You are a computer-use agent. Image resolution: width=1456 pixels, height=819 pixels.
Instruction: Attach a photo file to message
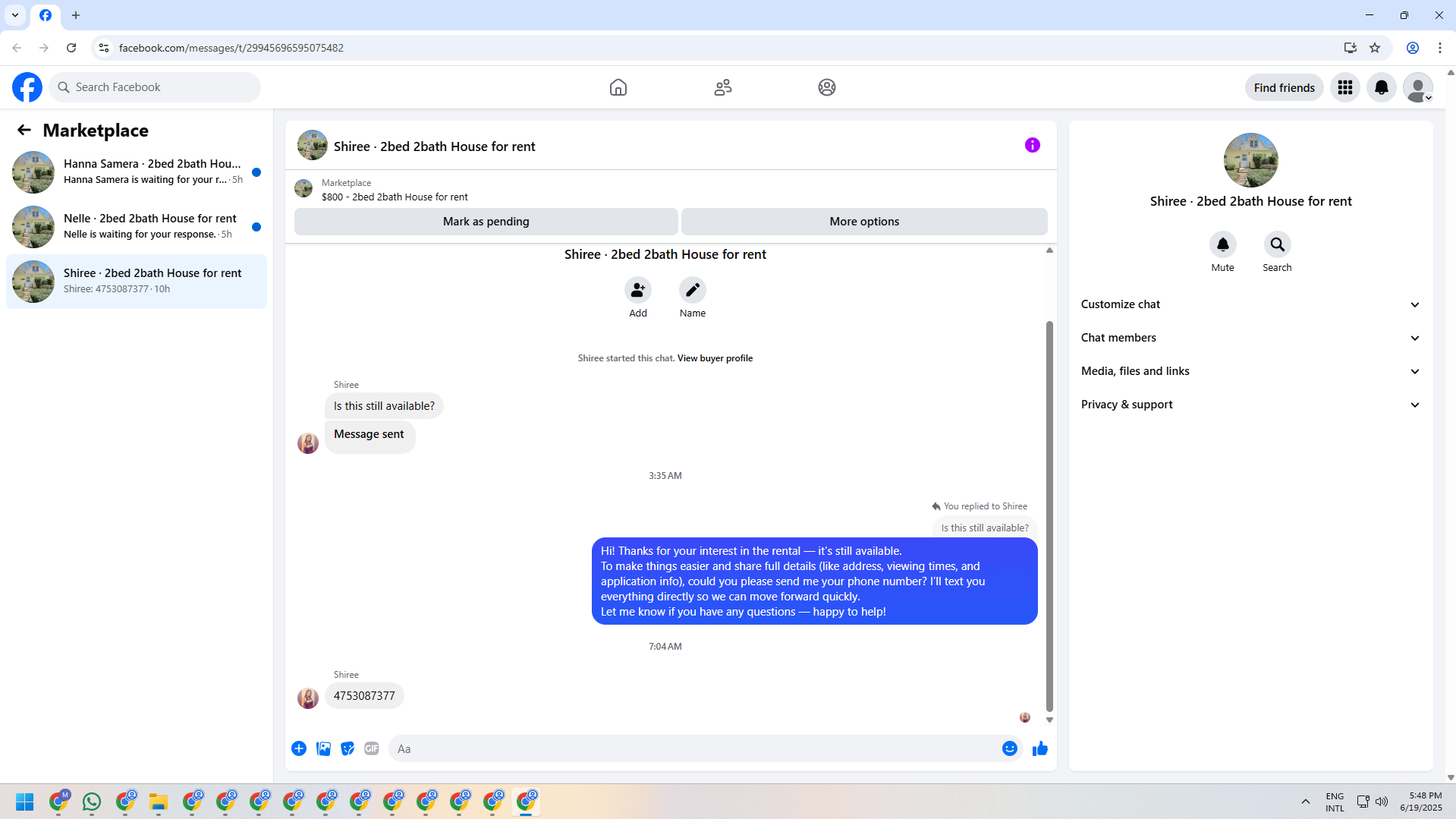(x=323, y=748)
